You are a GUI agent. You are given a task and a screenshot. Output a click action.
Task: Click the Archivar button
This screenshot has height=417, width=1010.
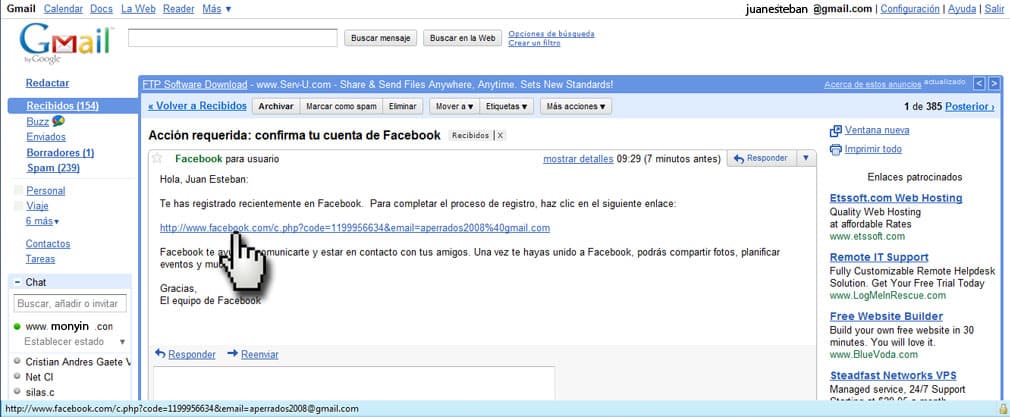tap(276, 106)
